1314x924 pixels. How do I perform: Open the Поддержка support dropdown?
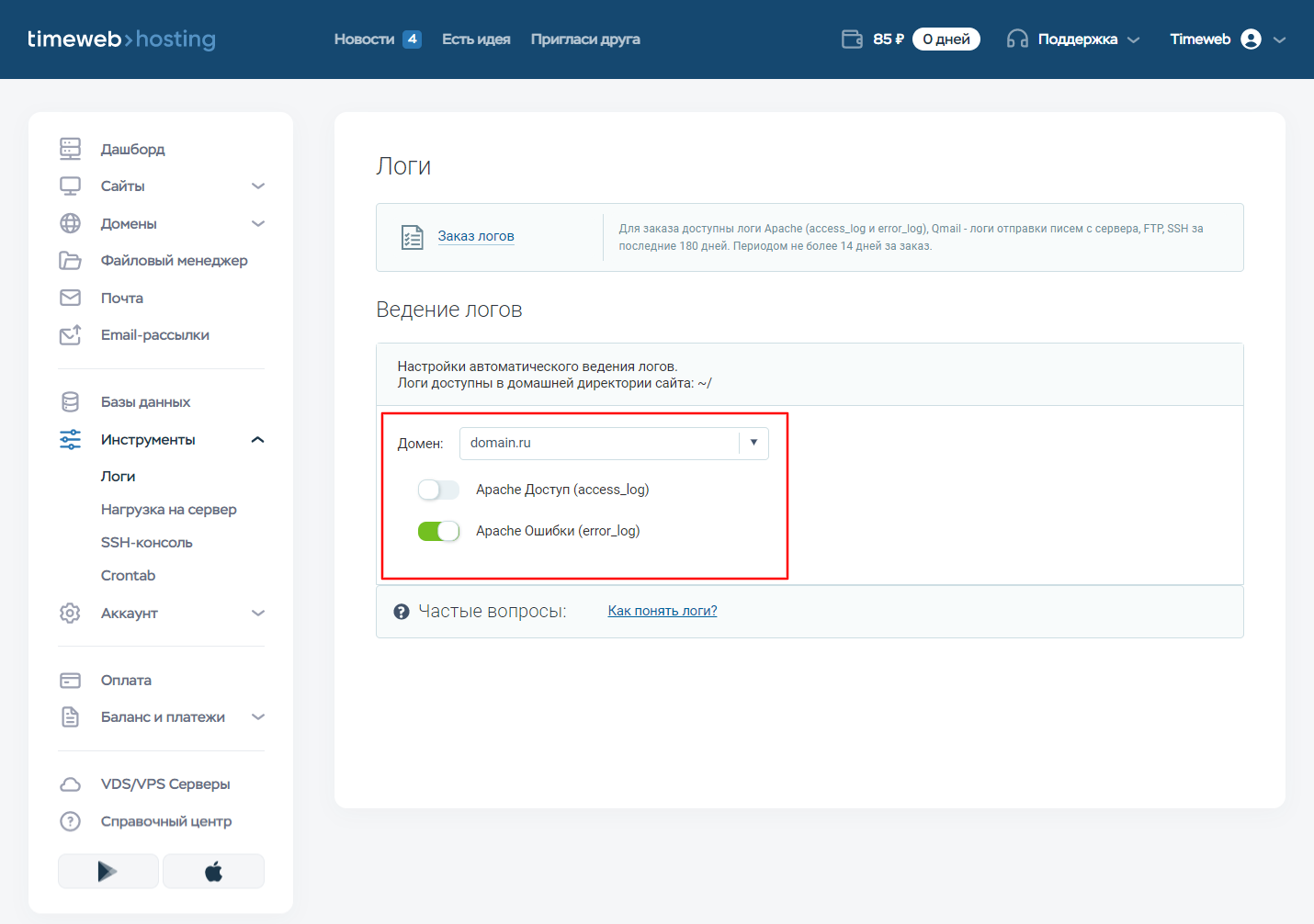click(x=1076, y=39)
